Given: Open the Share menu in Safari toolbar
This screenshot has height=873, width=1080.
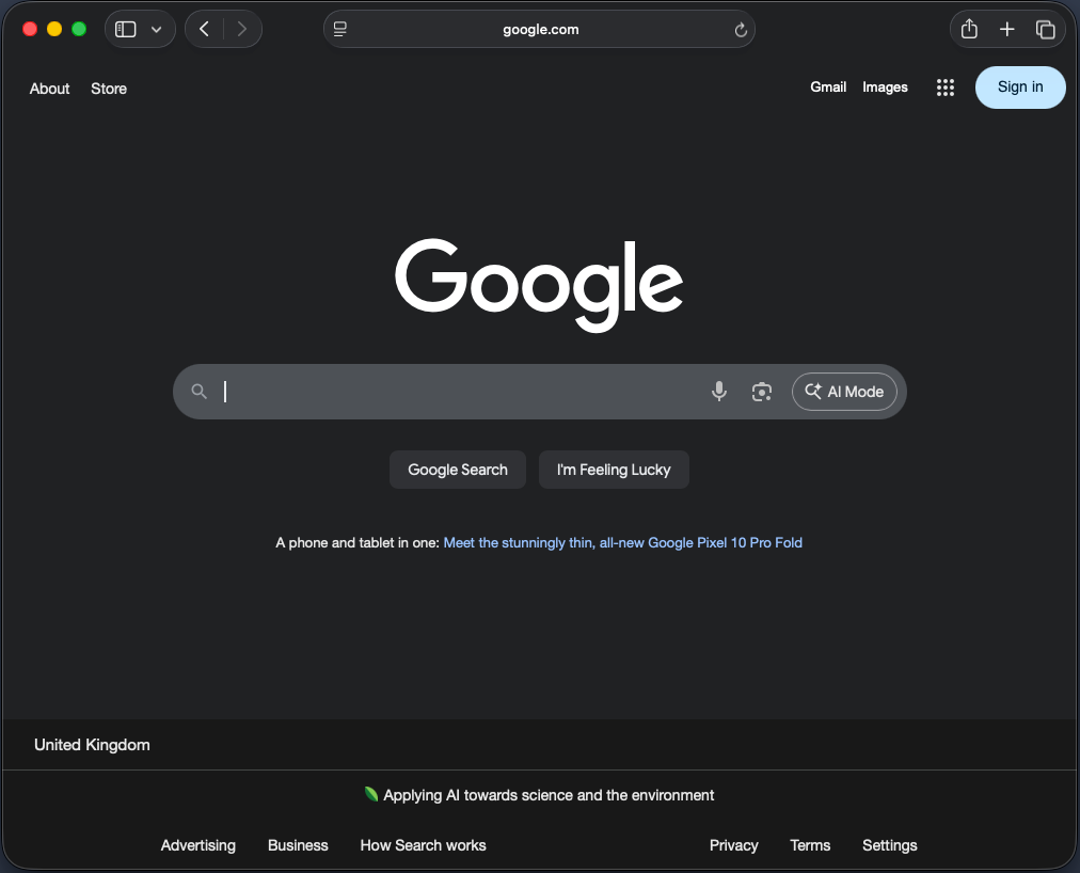Looking at the screenshot, I should 968,29.
